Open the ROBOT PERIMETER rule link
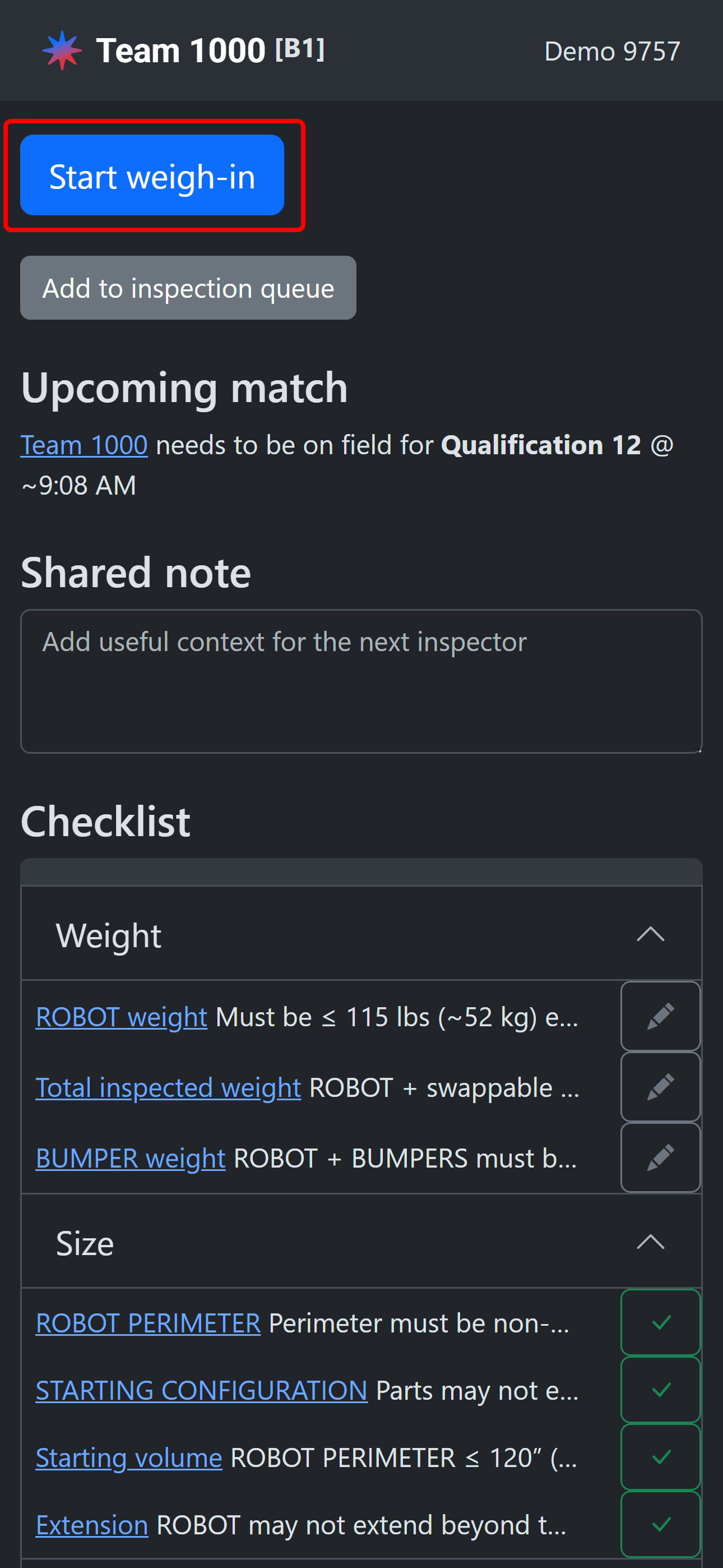This screenshot has width=723, height=1568. (x=148, y=1323)
